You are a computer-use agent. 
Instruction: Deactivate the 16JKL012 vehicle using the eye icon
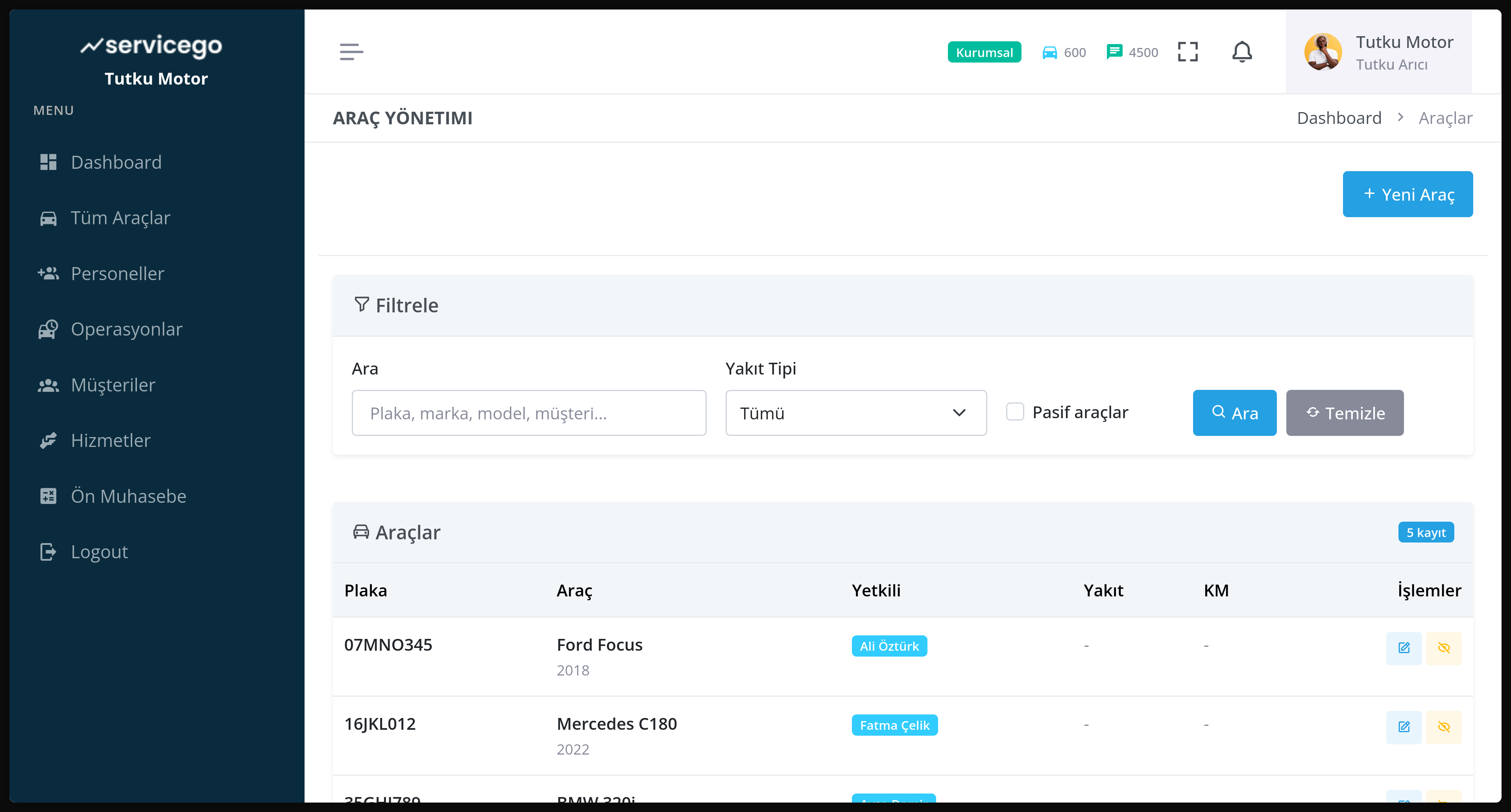(x=1444, y=727)
